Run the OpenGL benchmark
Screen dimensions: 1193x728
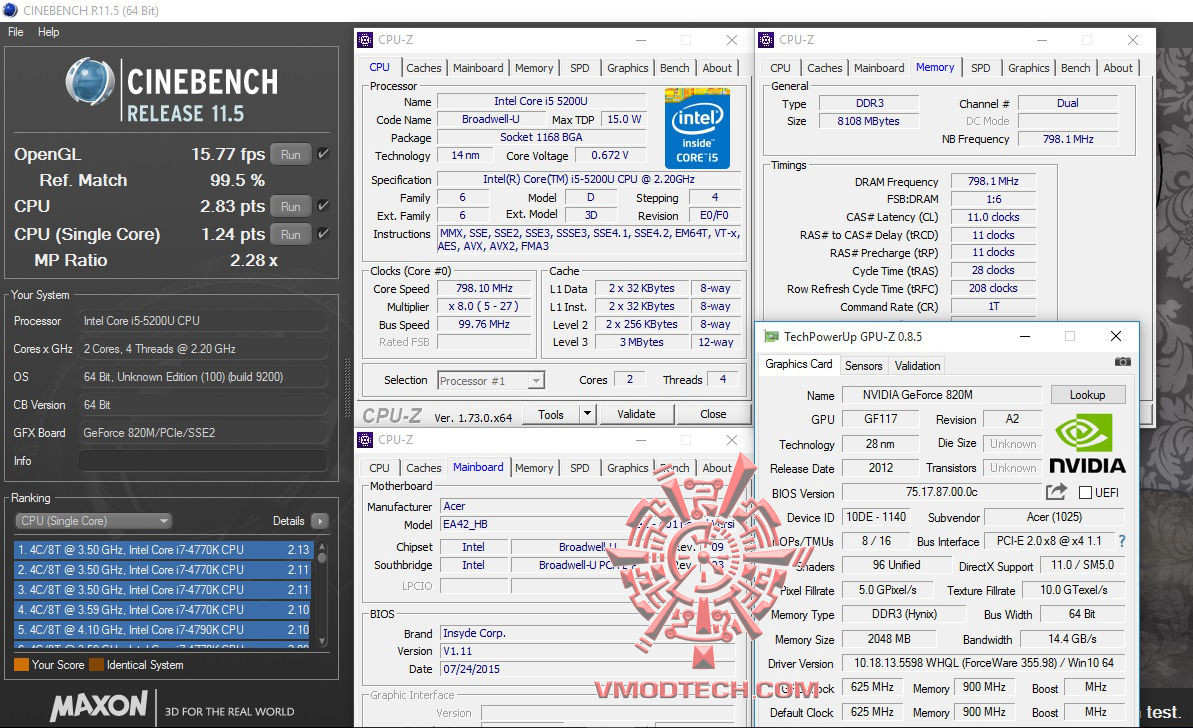click(291, 154)
